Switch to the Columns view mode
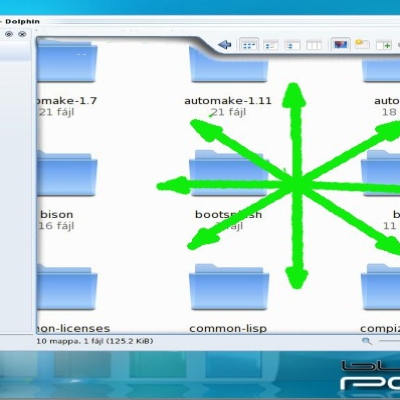The image size is (400, 400). [314, 45]
